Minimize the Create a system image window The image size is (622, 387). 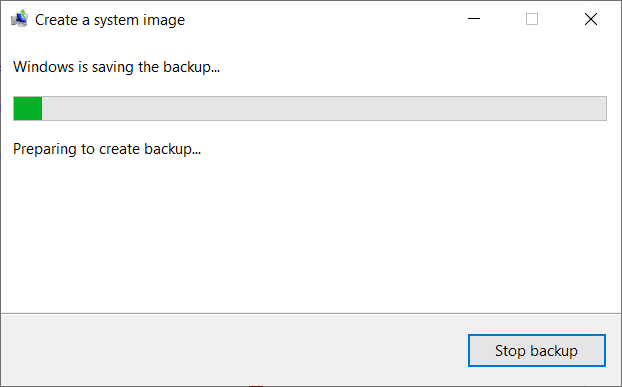[474, 19]
